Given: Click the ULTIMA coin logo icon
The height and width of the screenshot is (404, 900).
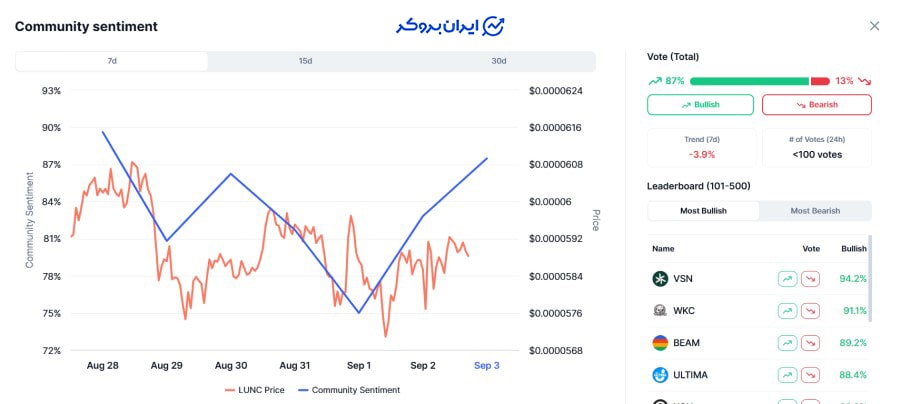Looking at the screenshot, I should click(660, 375).
